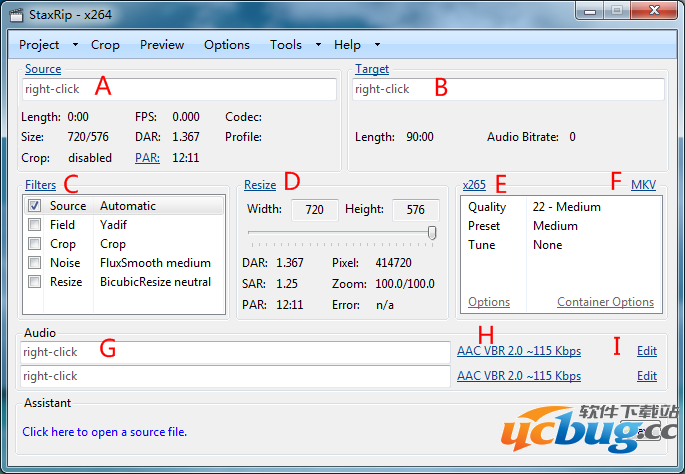The image size is (685, 474).
Task: Open the Tools menu dropdown
Action: (x=294, y=45)
